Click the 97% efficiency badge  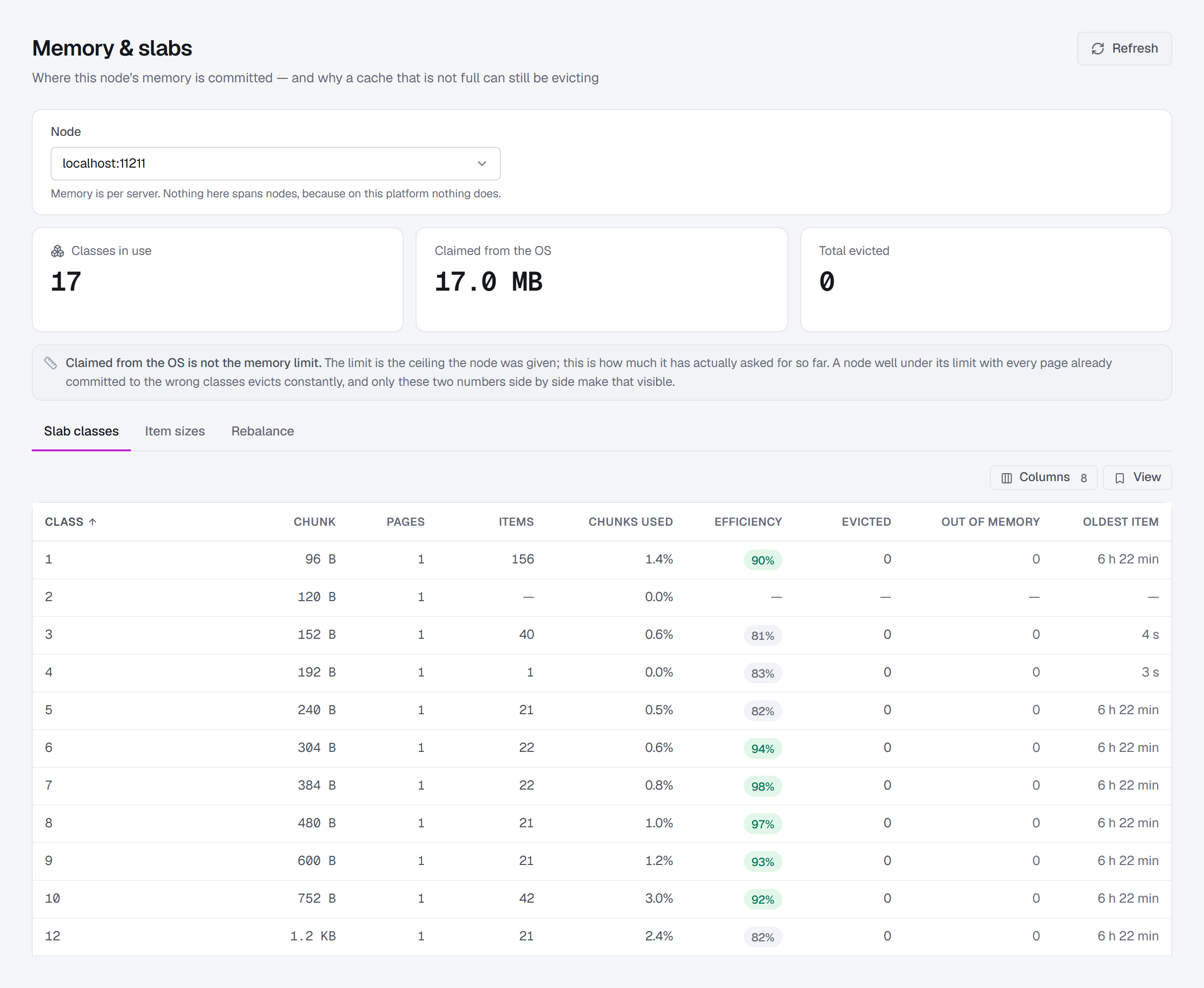[763, 824]
